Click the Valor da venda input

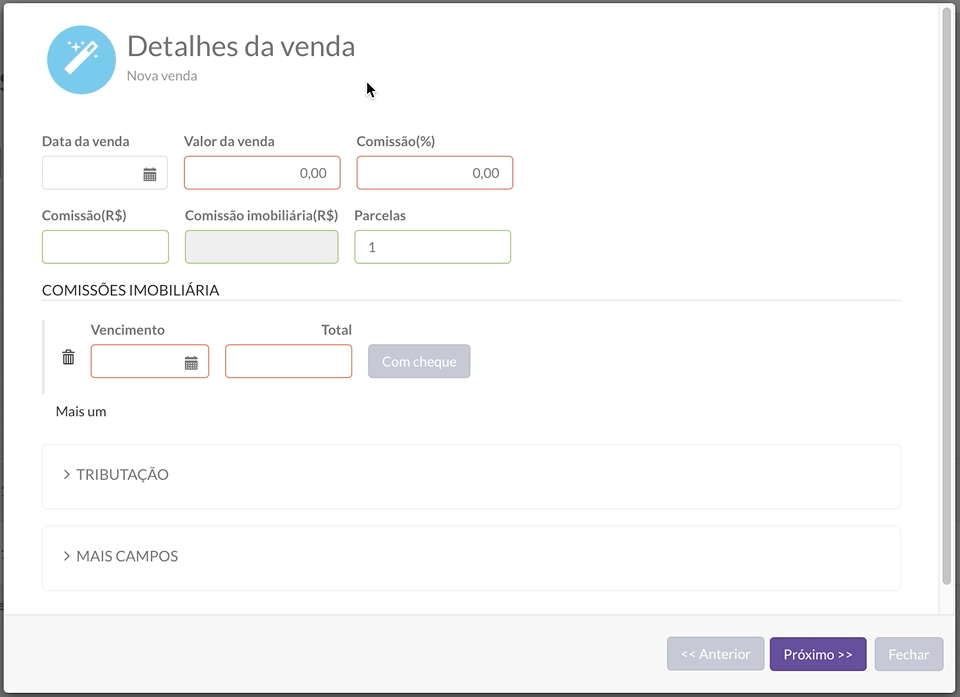pyautogui.click(x=262, y=173)
